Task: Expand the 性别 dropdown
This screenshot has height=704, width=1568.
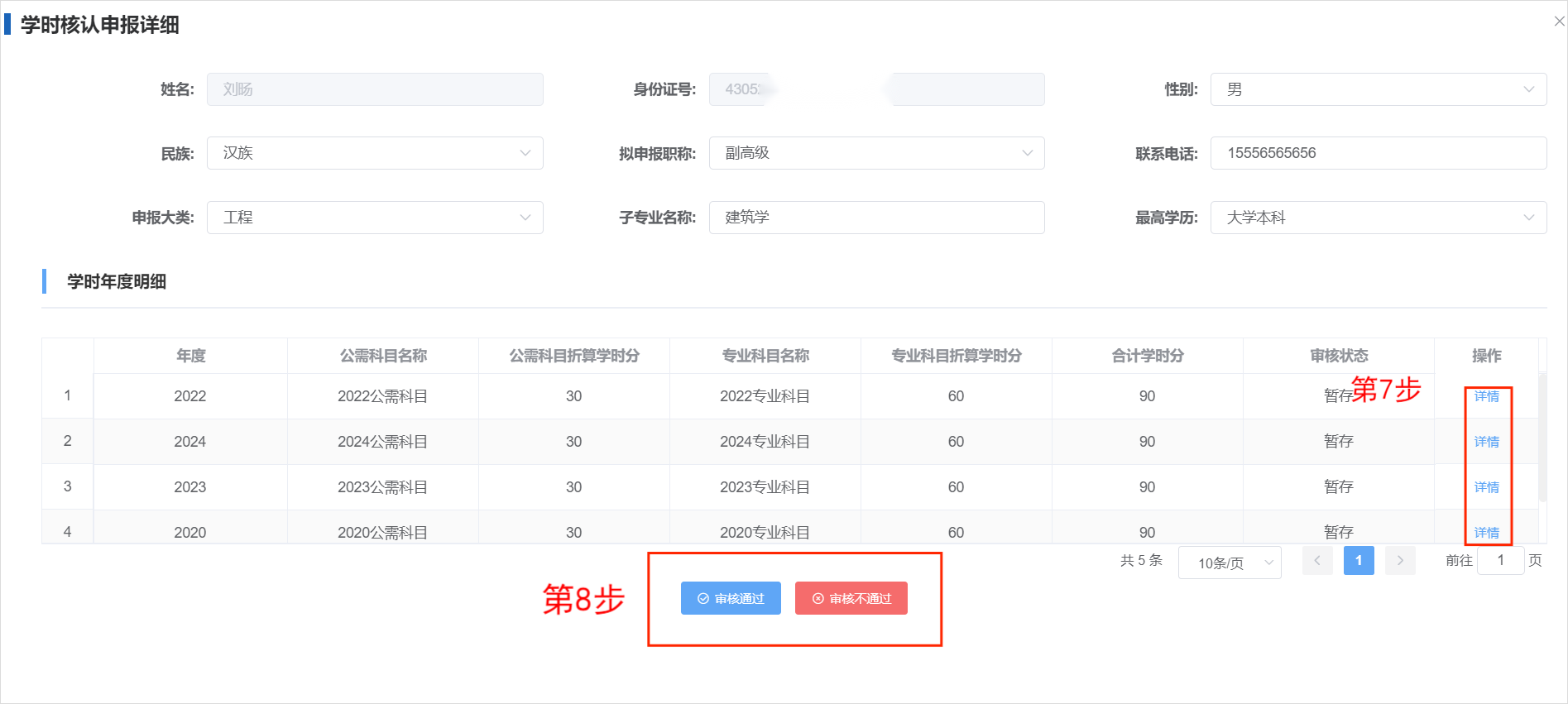Action: (x=1378, y=89)
